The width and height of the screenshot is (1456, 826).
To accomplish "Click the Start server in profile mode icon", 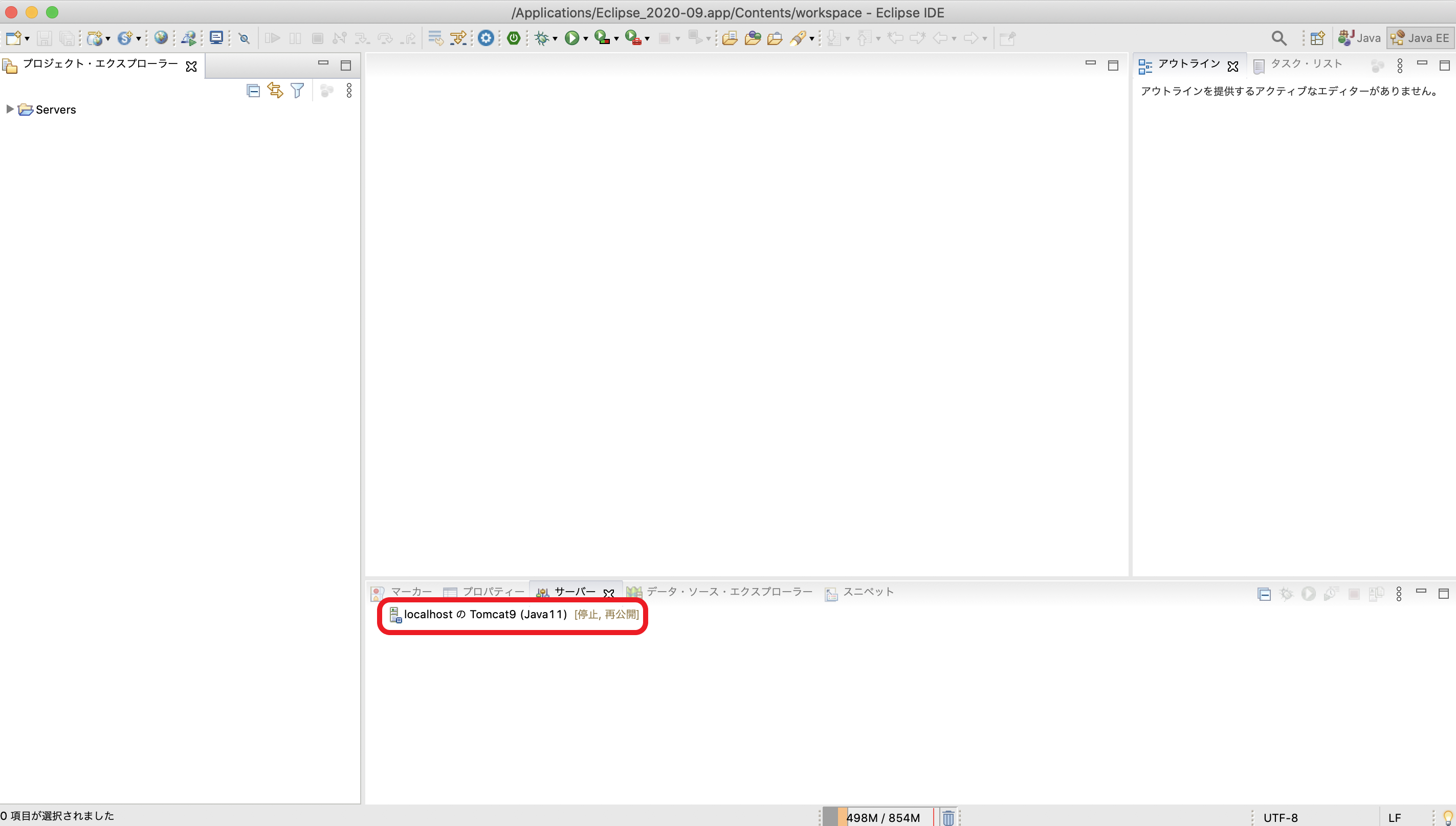I will (1331, 594).
